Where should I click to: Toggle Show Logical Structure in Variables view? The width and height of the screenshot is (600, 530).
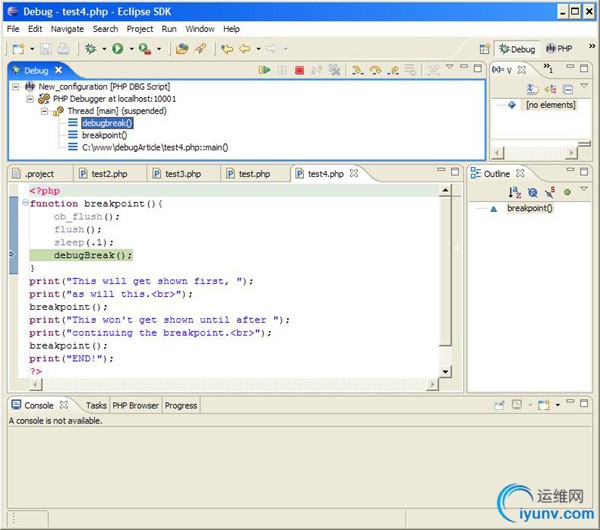pos(550,89)
